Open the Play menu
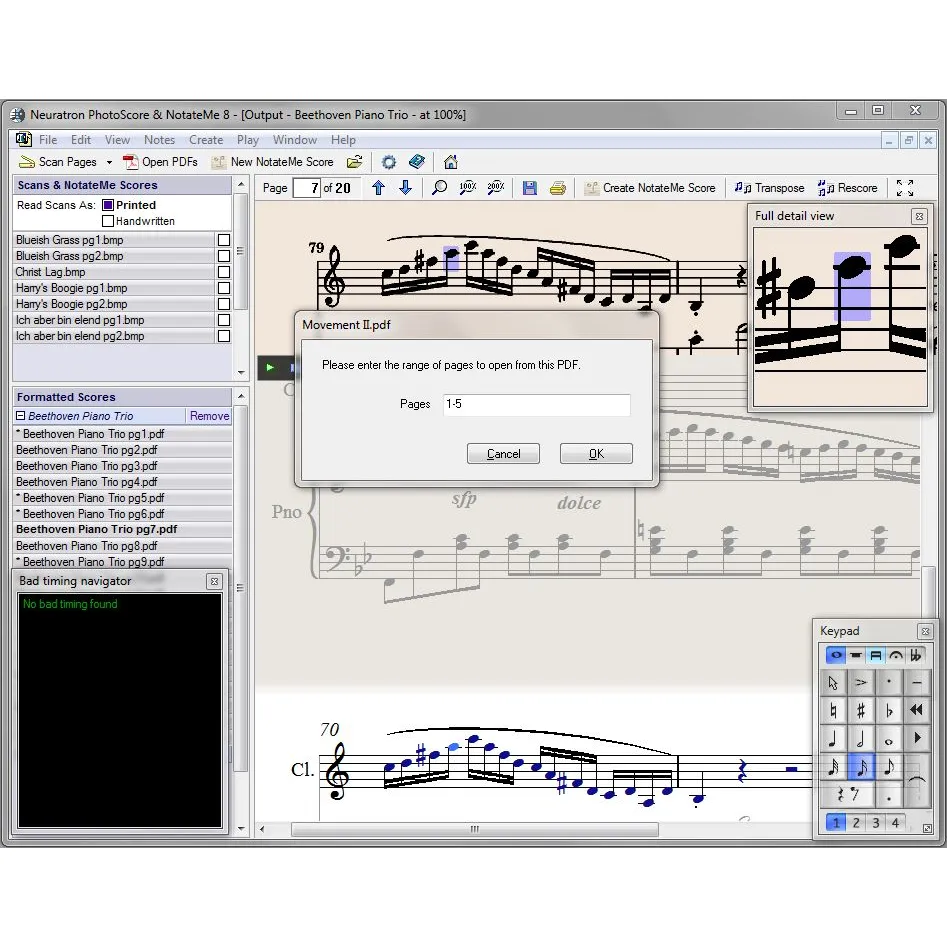Screen dimensions: 947x947 point(248,140)
